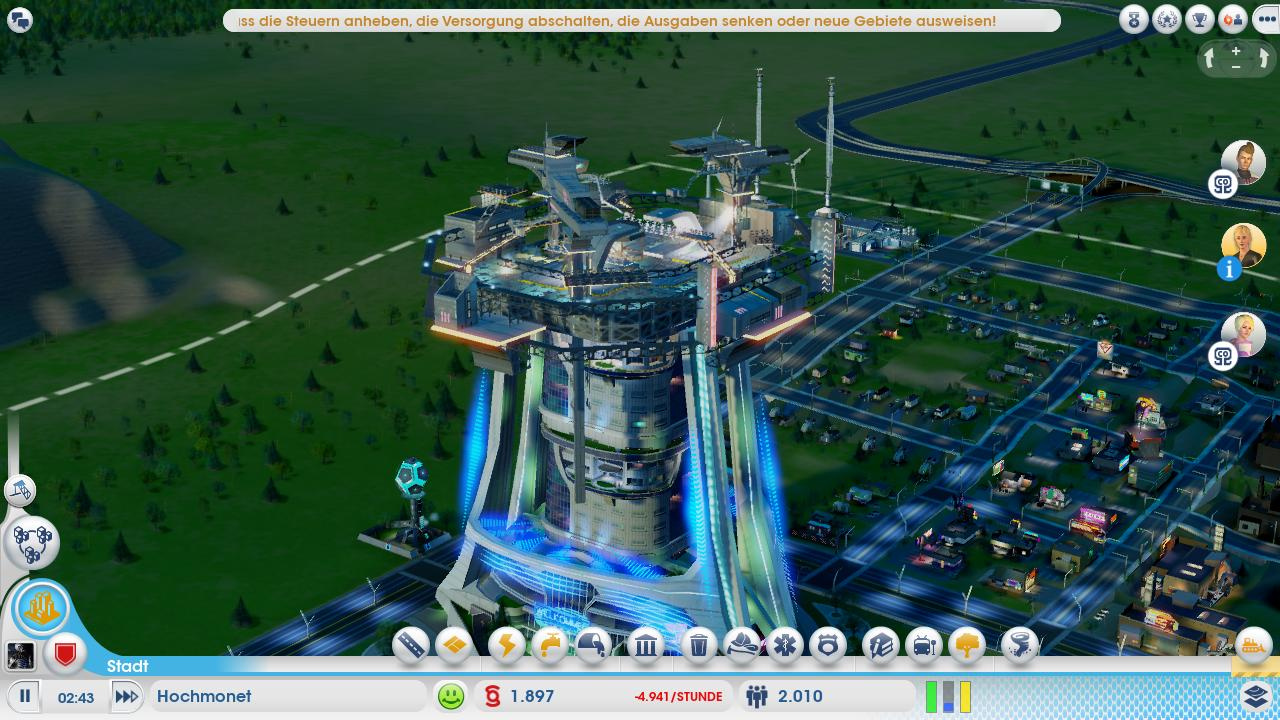Click the yellow demand bar
Screen dimensions: 1280x720
point(965,696)
